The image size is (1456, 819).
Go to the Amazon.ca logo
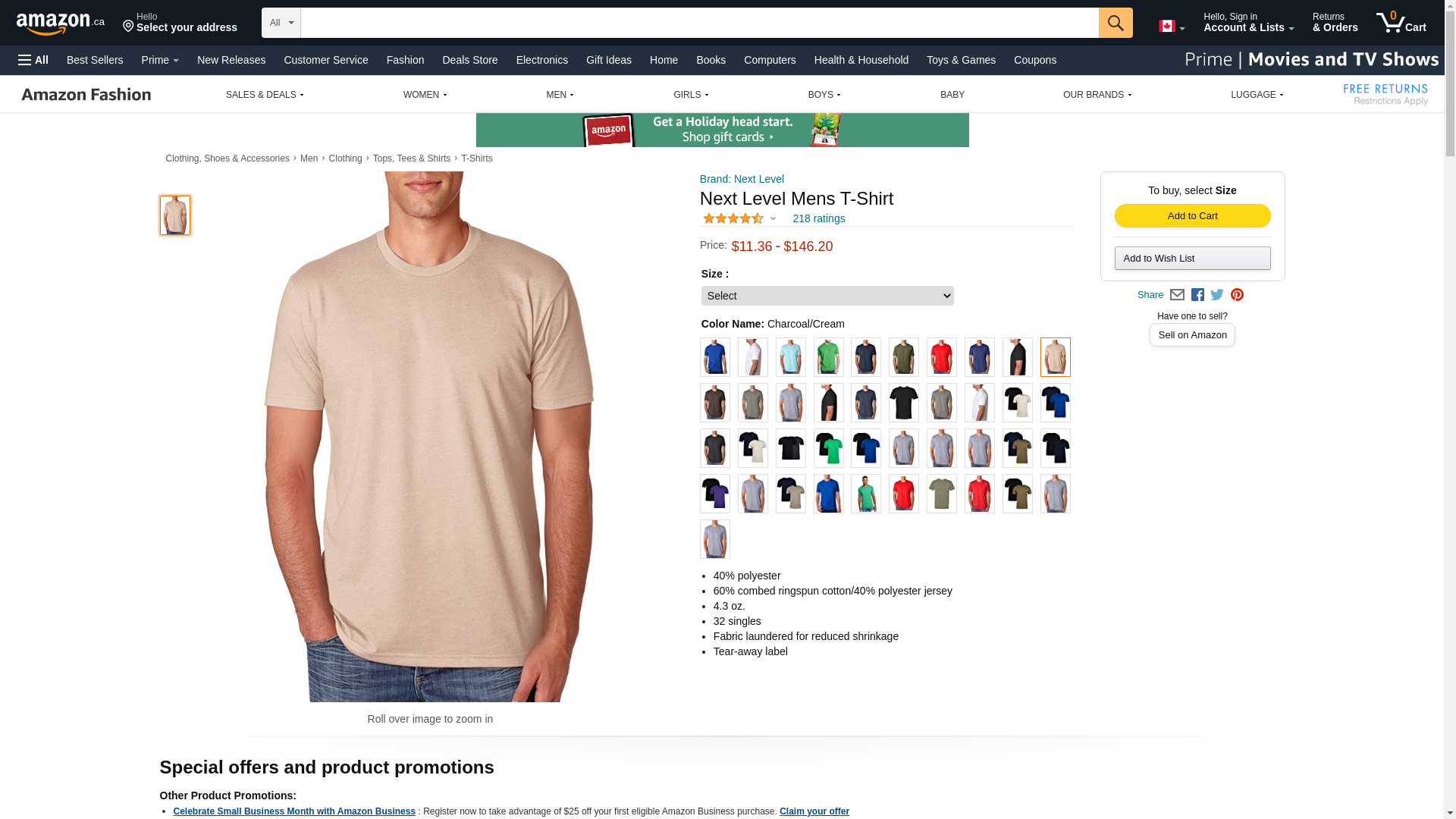[61, 24]
